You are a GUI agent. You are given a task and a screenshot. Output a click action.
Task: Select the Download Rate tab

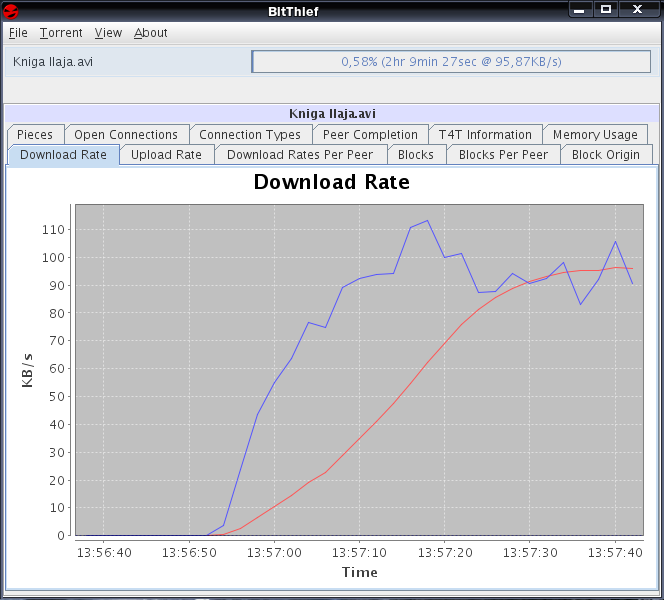pyautogui.click(x=64, y=155)
